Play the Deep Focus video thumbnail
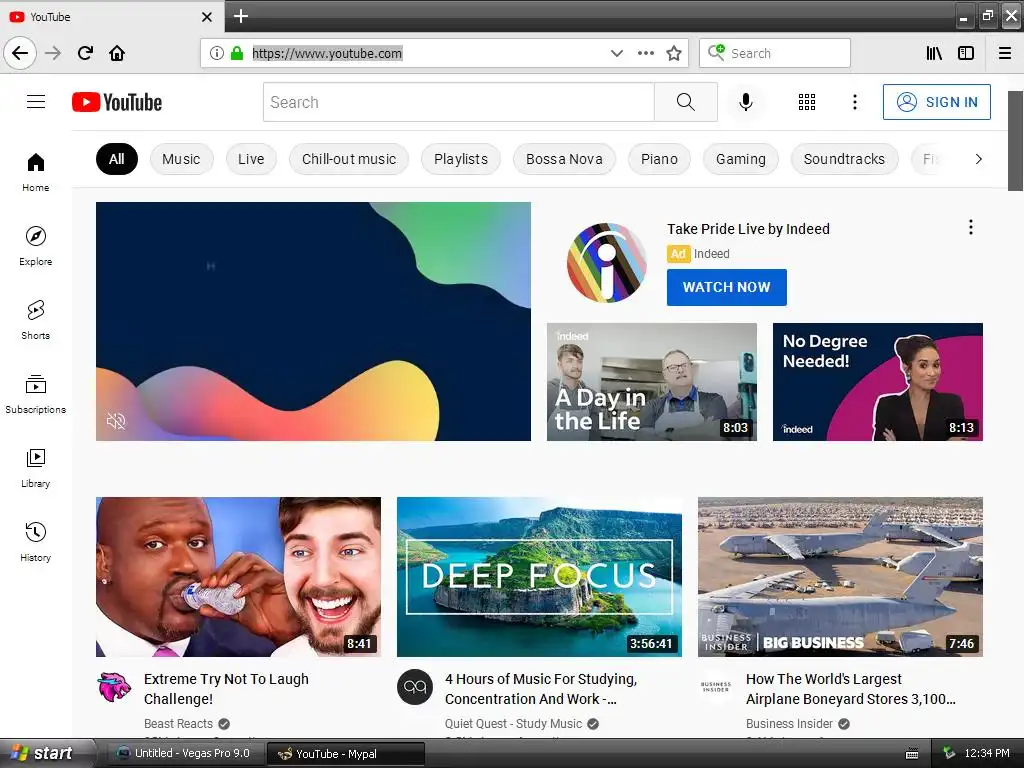 [539, 577]
